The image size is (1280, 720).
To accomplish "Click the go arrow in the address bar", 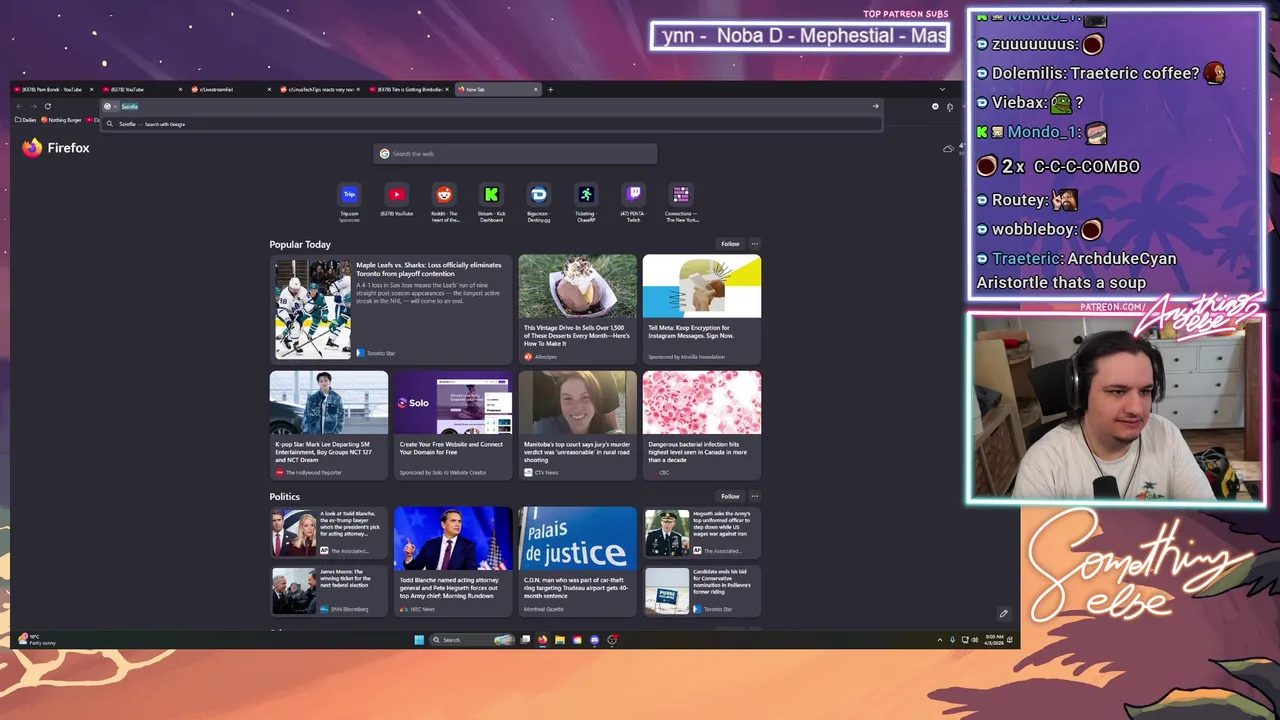I will tap(875, 106).
